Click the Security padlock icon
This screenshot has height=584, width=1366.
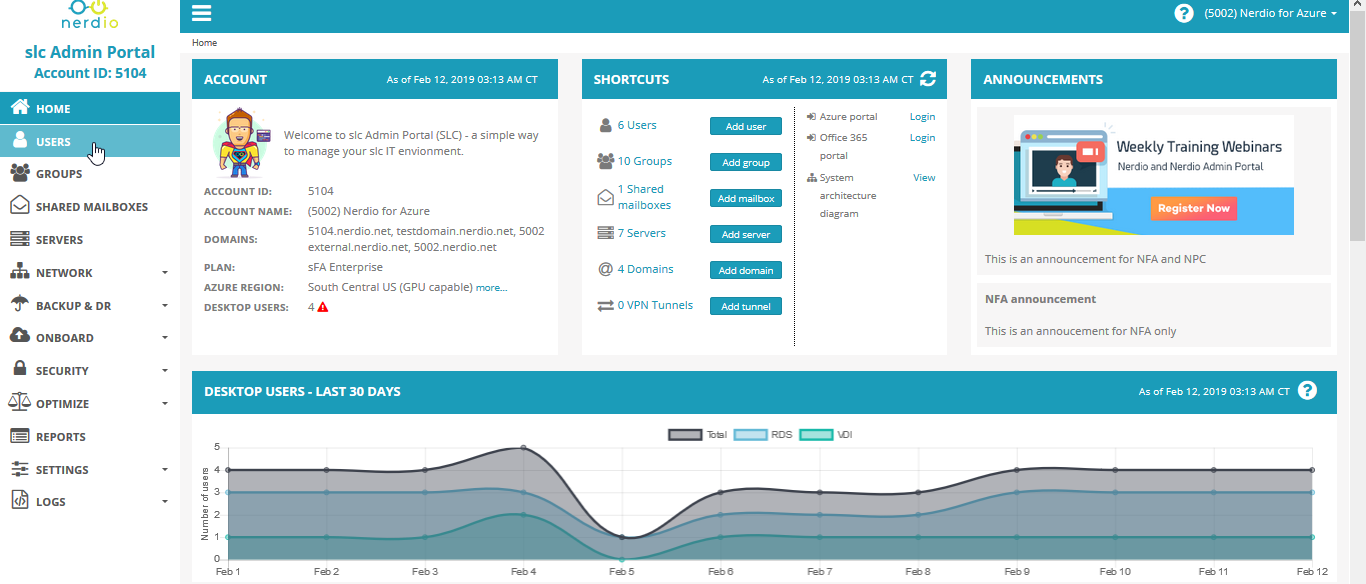pyautogui.click(x=19, y=369)
